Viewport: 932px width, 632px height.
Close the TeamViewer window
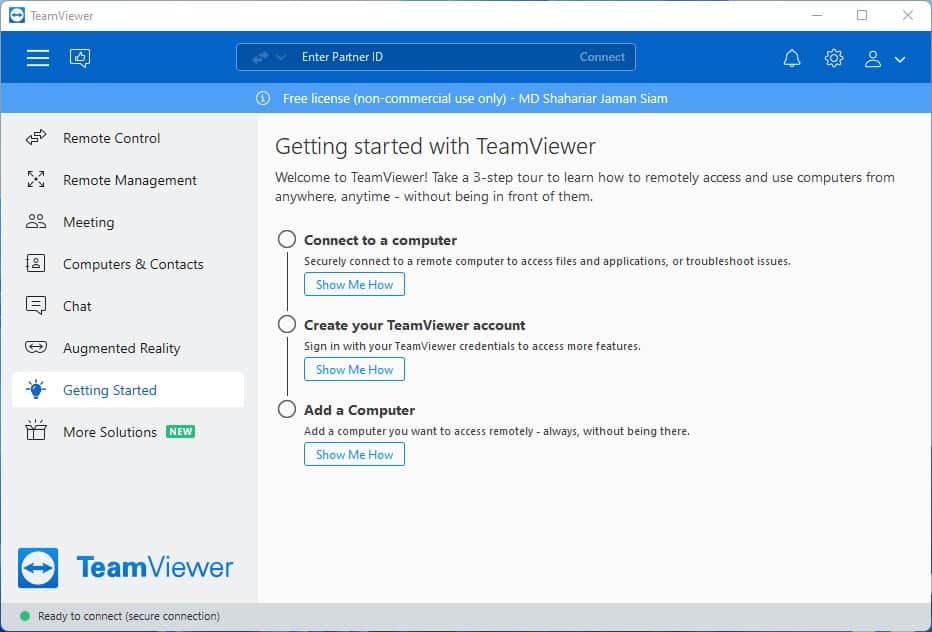908,15
